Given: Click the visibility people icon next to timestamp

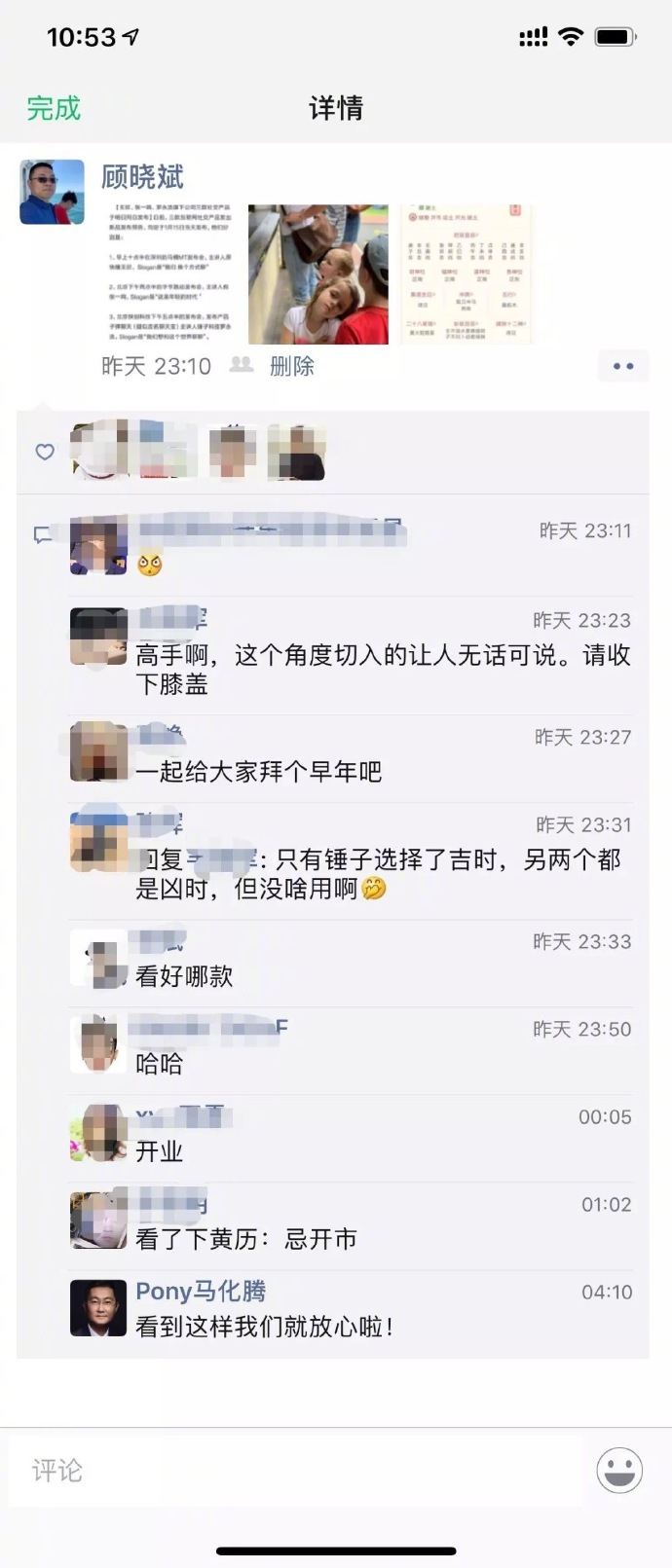Looking at the screenshot, I should coord(242,365).
